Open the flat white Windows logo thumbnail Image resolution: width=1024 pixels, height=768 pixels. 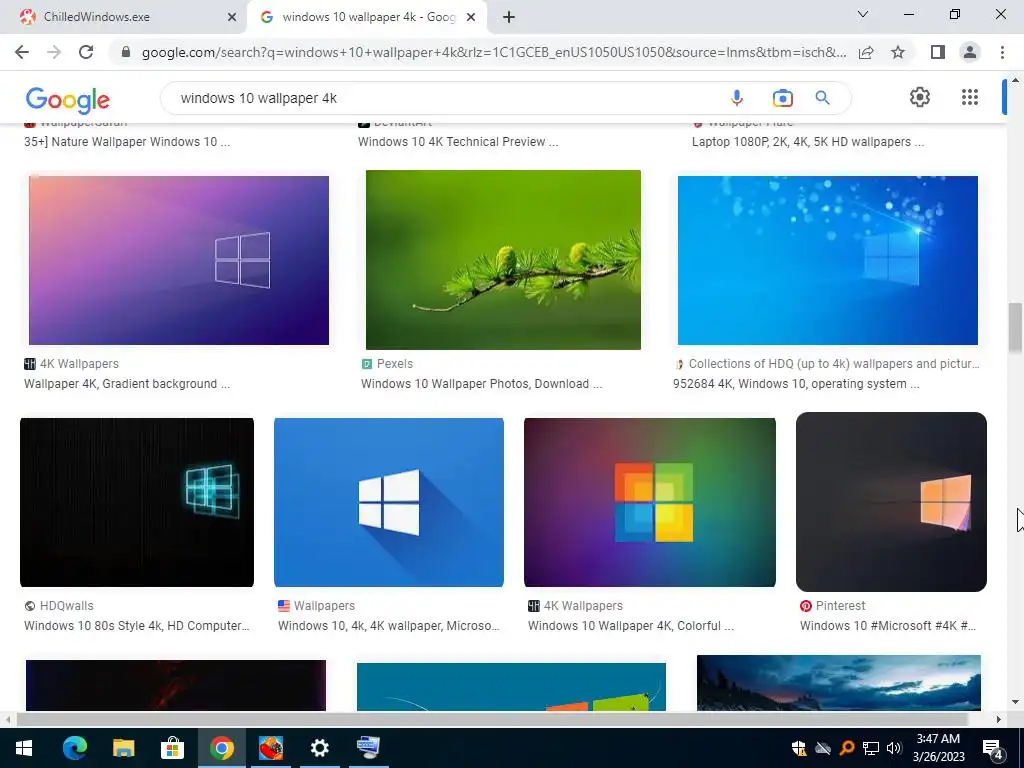click(389, 502)
